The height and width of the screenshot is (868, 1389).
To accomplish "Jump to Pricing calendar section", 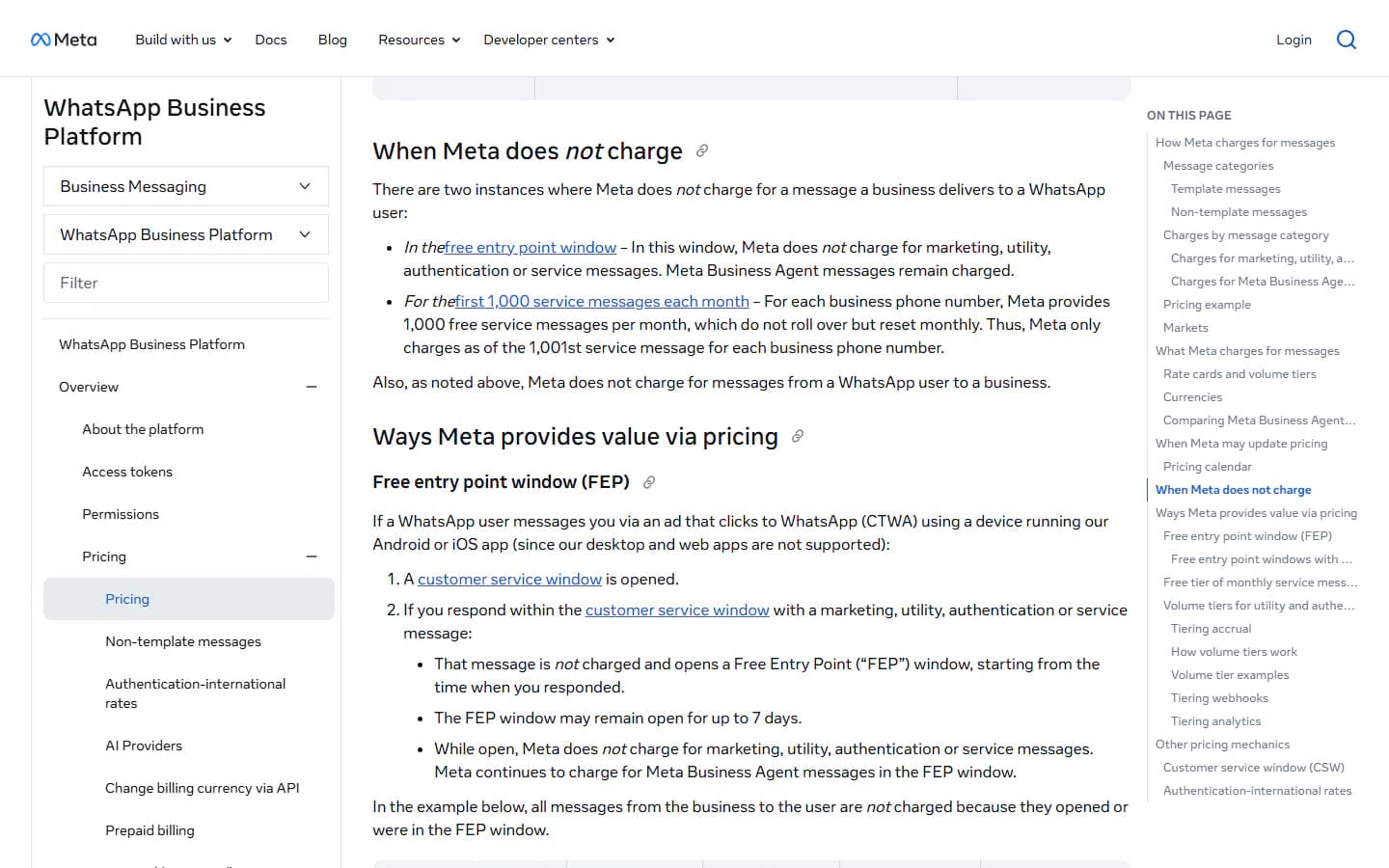I will (1208, 467).
